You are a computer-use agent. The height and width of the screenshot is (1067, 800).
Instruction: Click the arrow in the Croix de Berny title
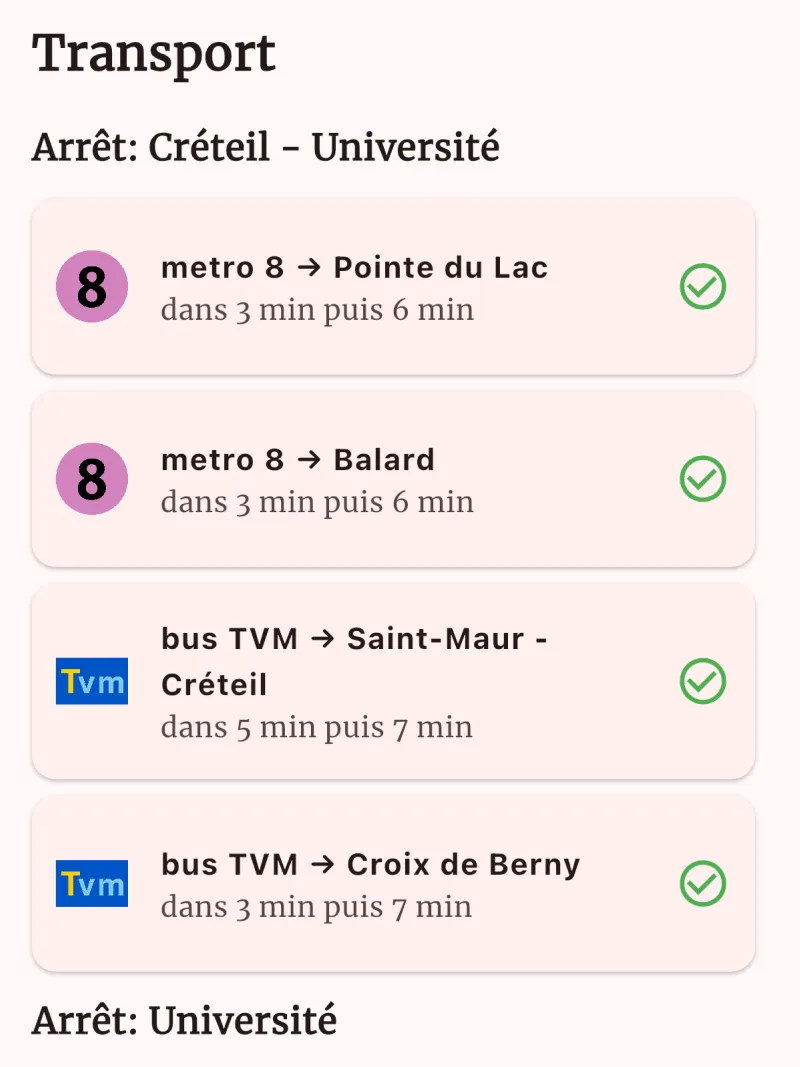(322, 865)
